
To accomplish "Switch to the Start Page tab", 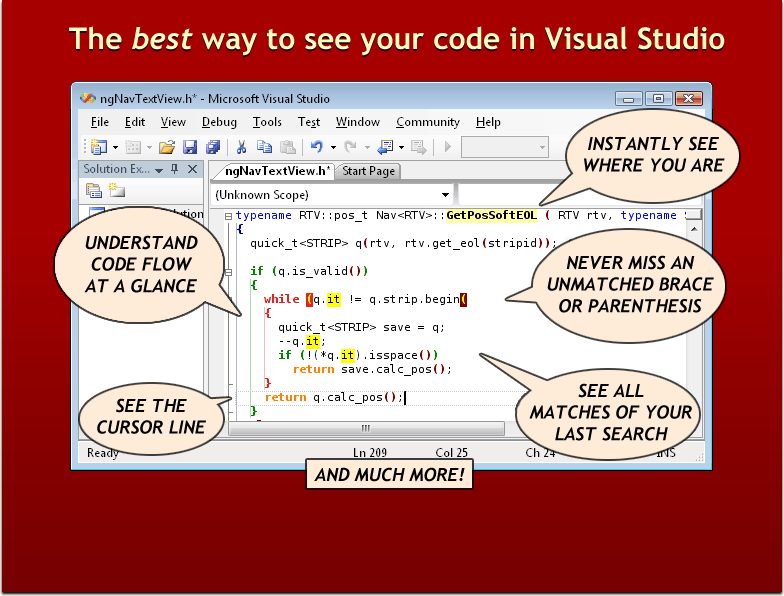I will [x=368, y=171].
